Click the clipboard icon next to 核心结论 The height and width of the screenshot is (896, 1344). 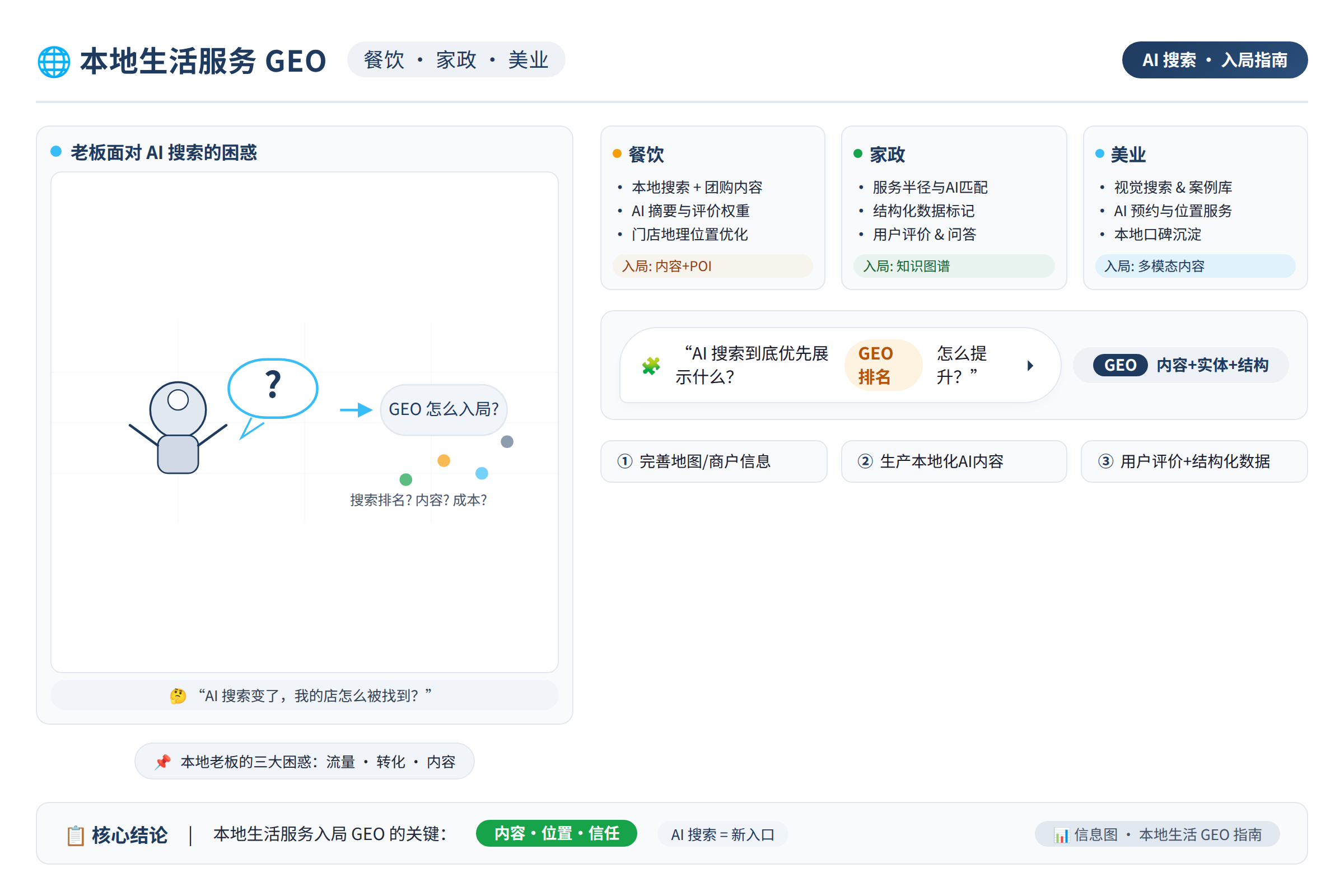click(x=76, y=835)
